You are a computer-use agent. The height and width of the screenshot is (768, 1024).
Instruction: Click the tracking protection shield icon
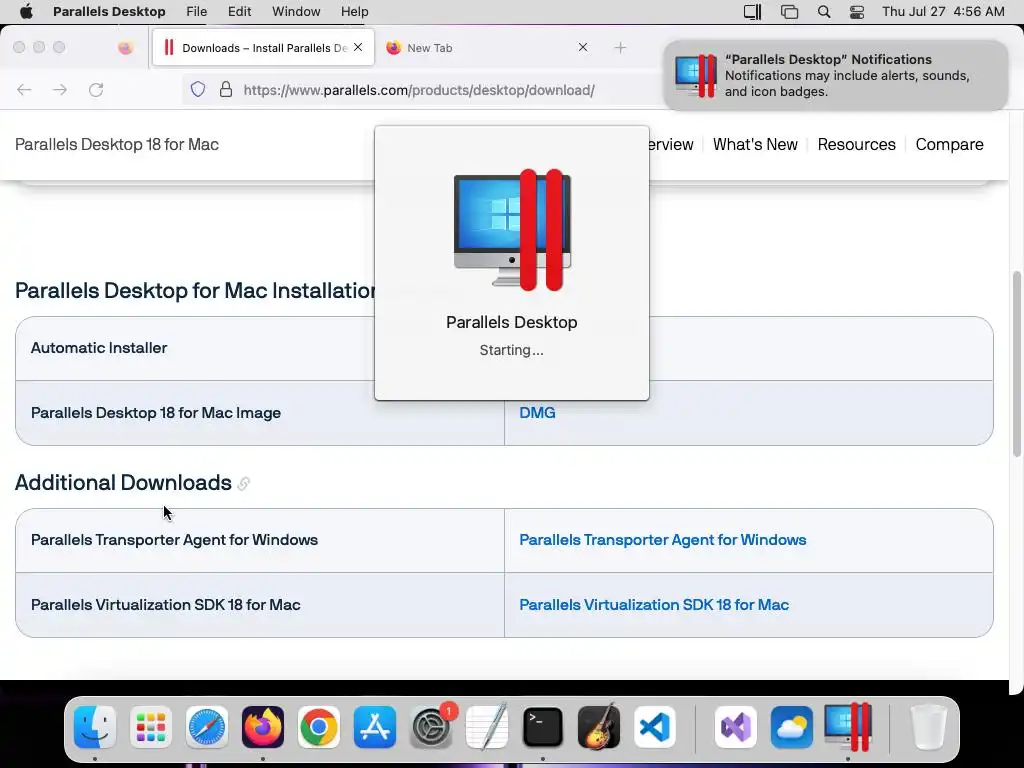point(198,89)
